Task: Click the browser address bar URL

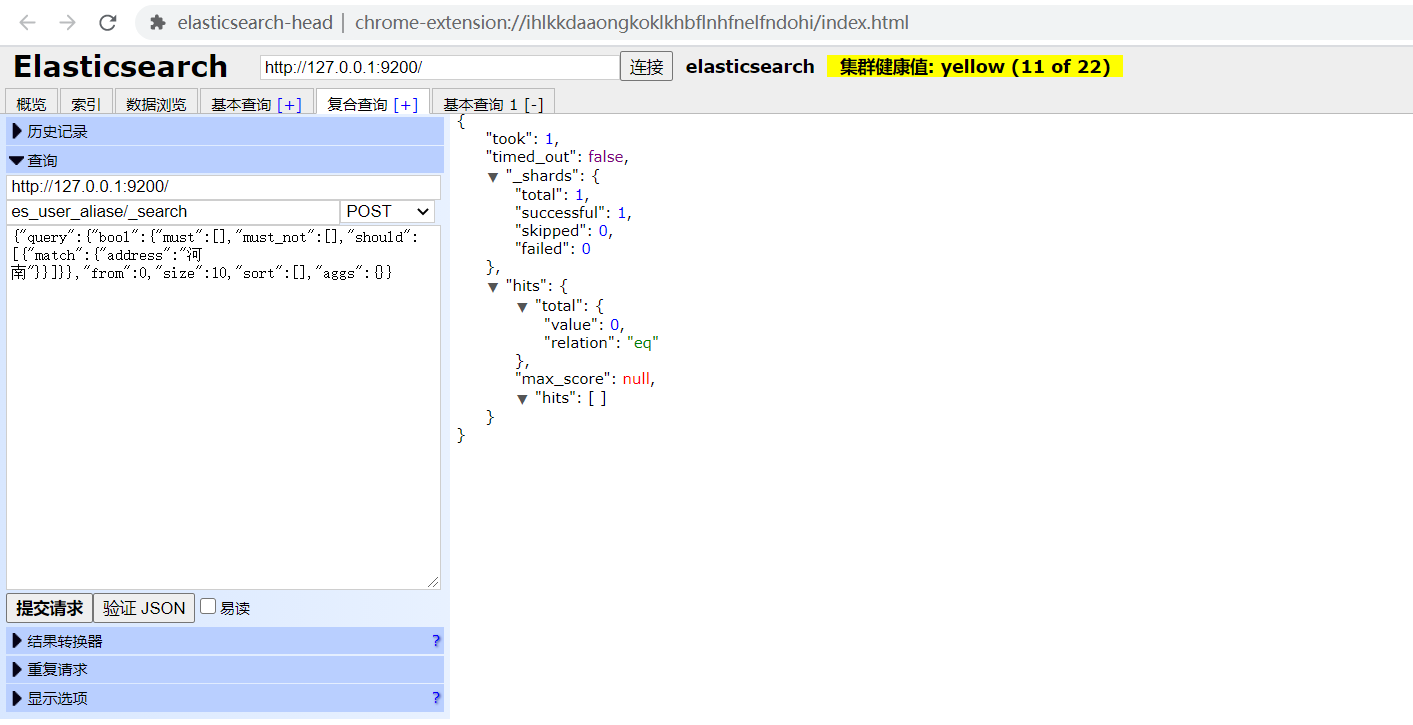Action: (632, 22)
